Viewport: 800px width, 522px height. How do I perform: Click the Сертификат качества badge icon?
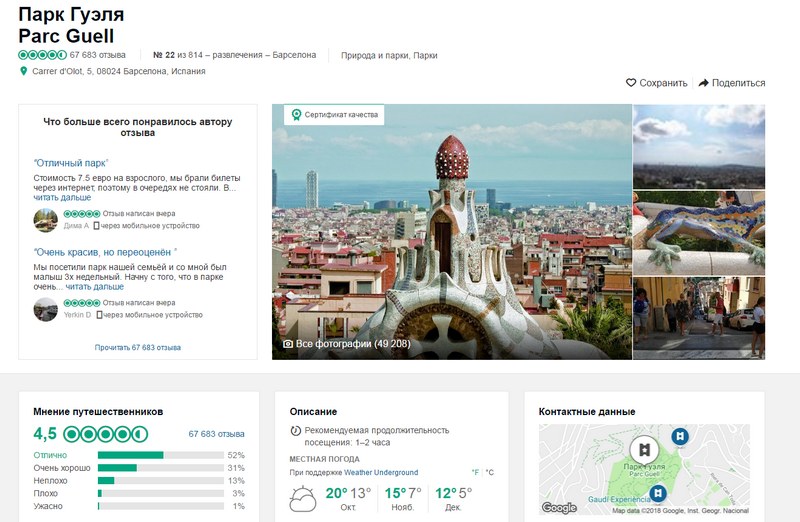tap(296, 115)
